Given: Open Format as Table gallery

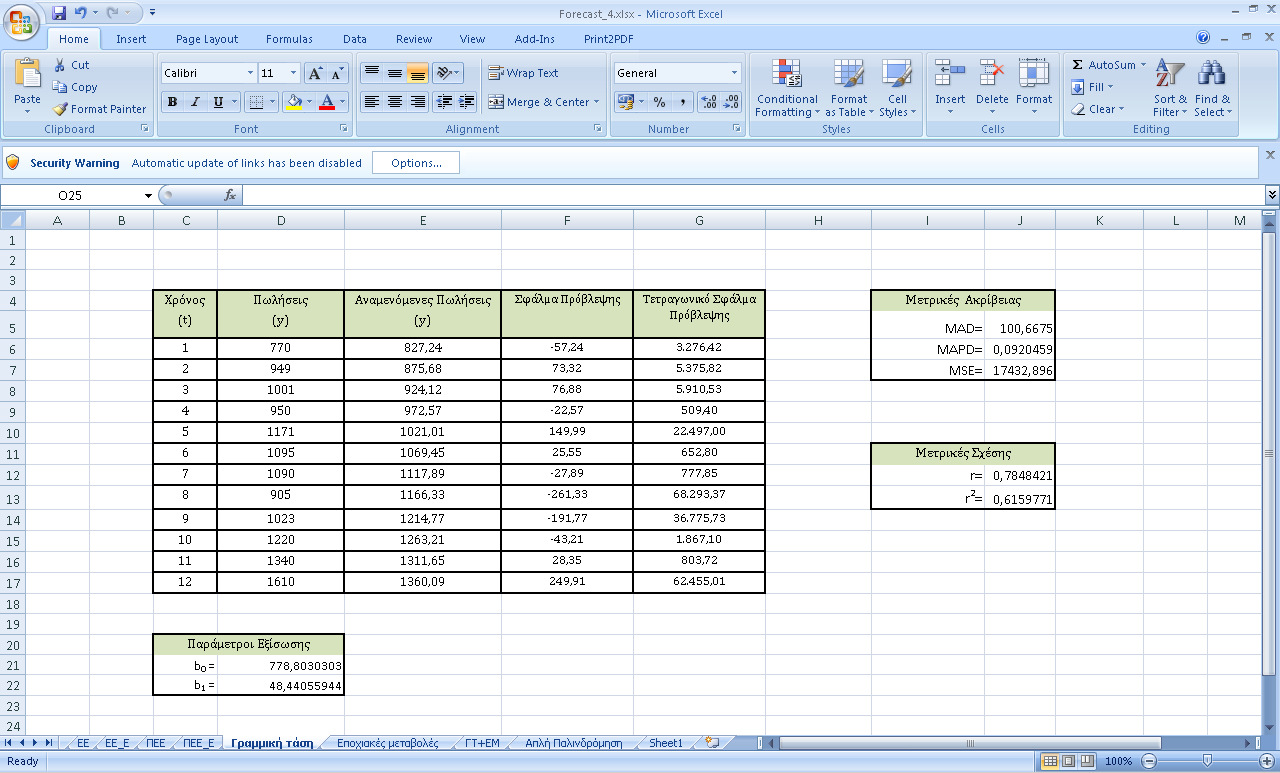Looking at the screenshot, I should point(848,88).
